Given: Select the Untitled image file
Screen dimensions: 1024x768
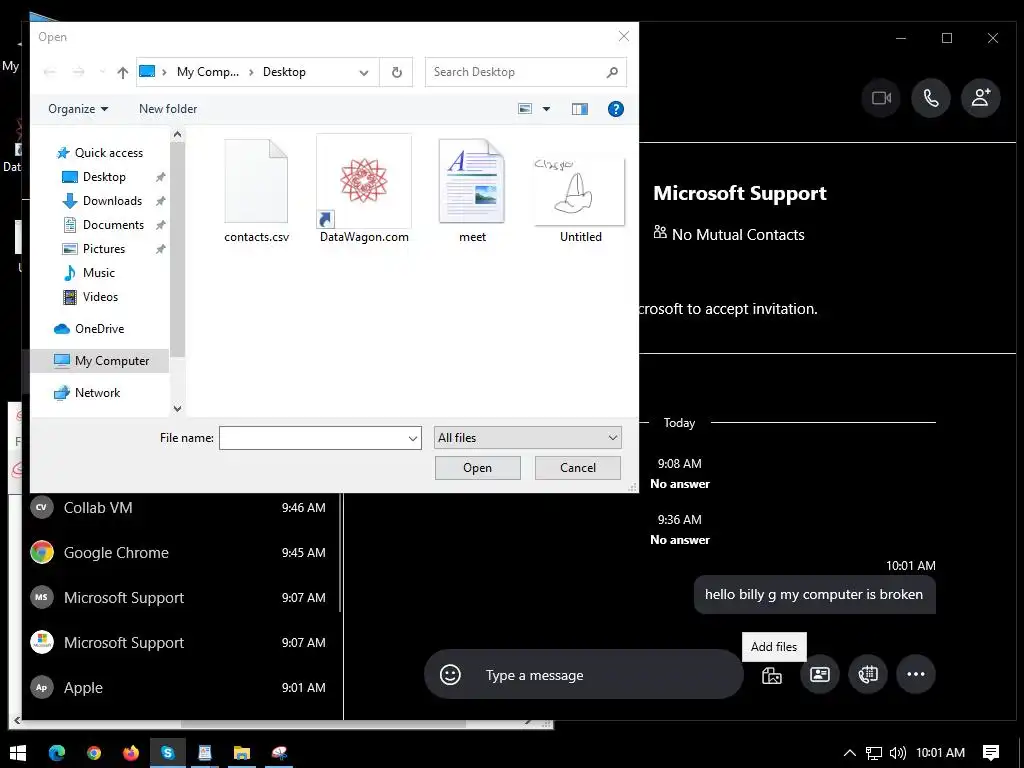Looking at the screenshot, I should pos(580,199).
